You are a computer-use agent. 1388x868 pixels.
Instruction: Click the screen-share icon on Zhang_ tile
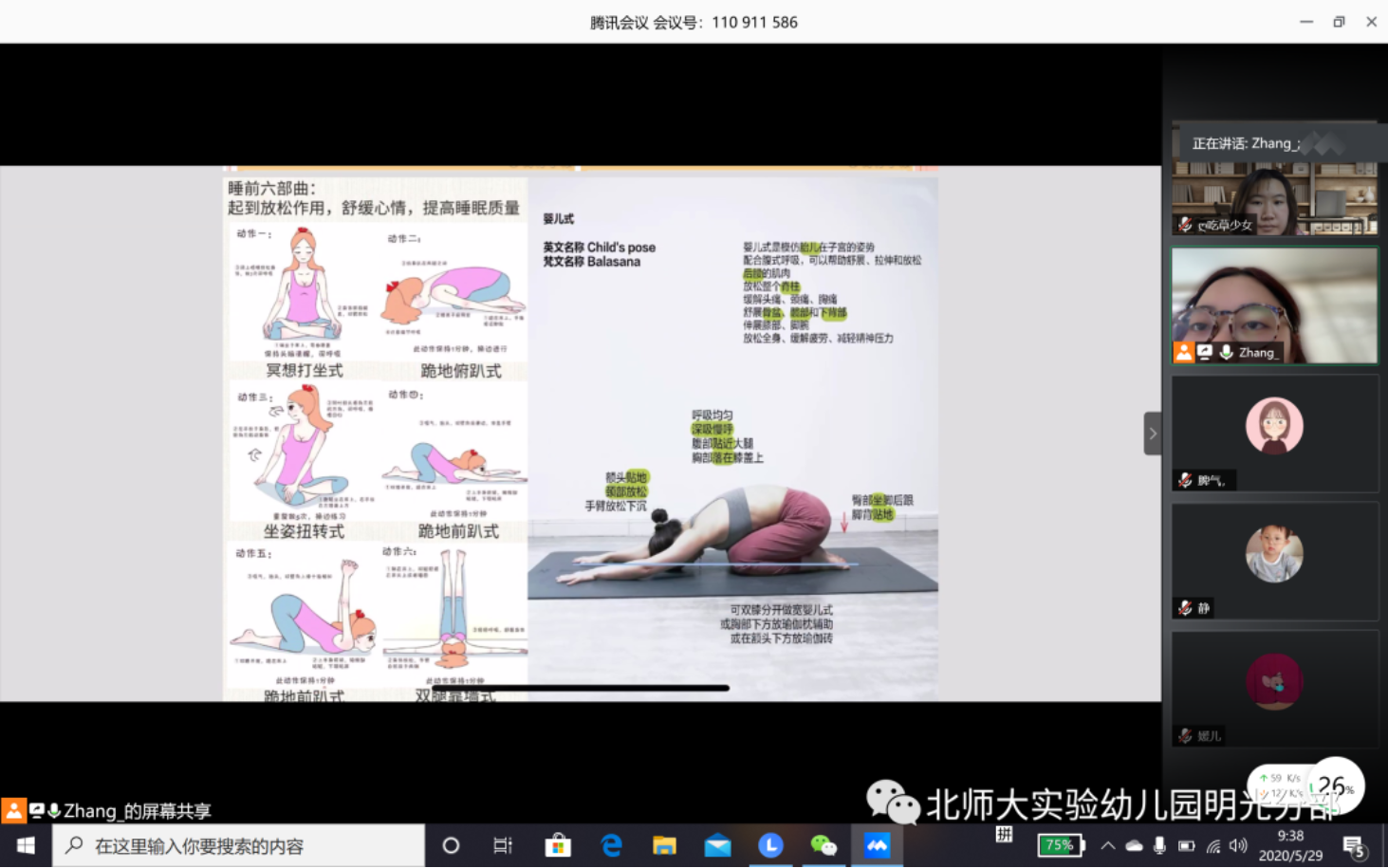pos(1205,352)
